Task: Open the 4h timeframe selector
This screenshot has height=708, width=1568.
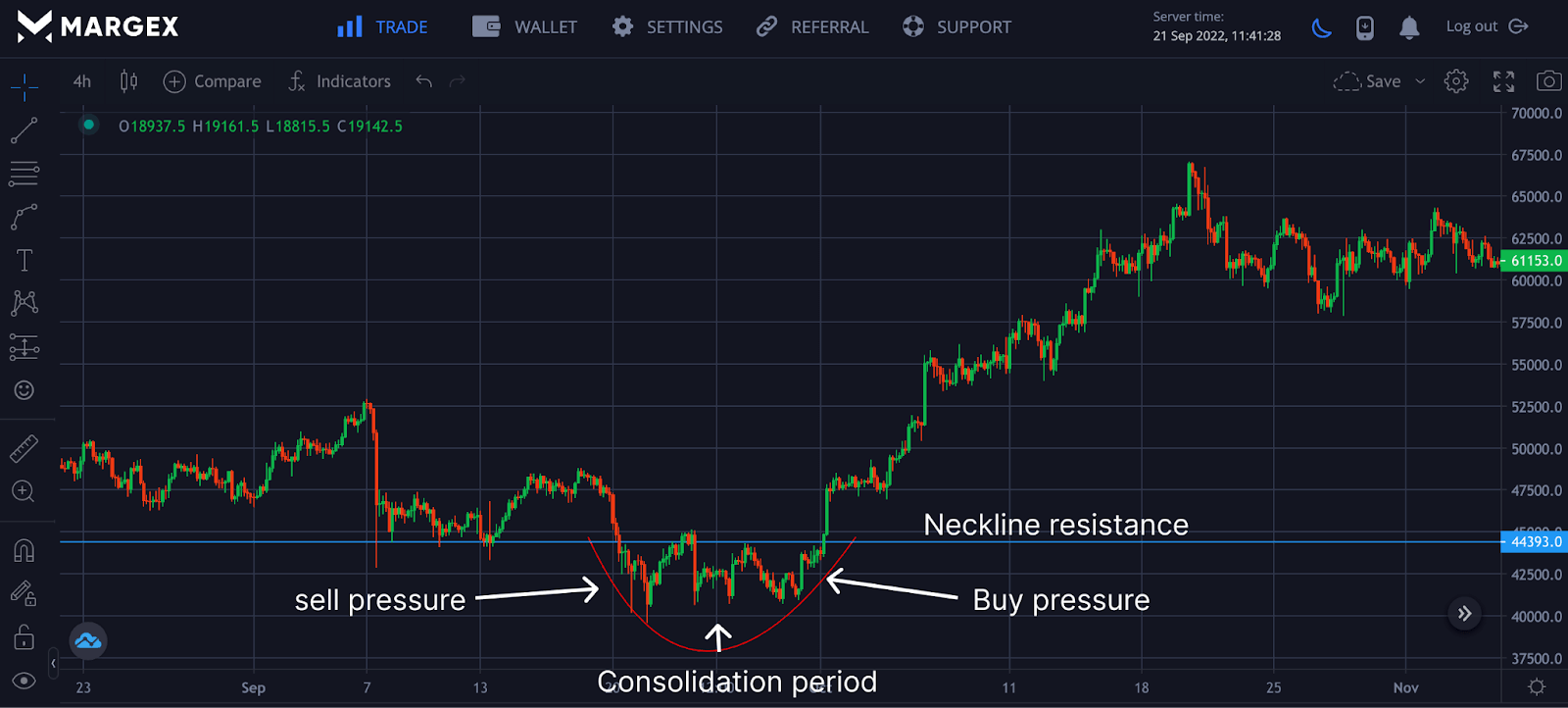Action: tap(82, 81)
